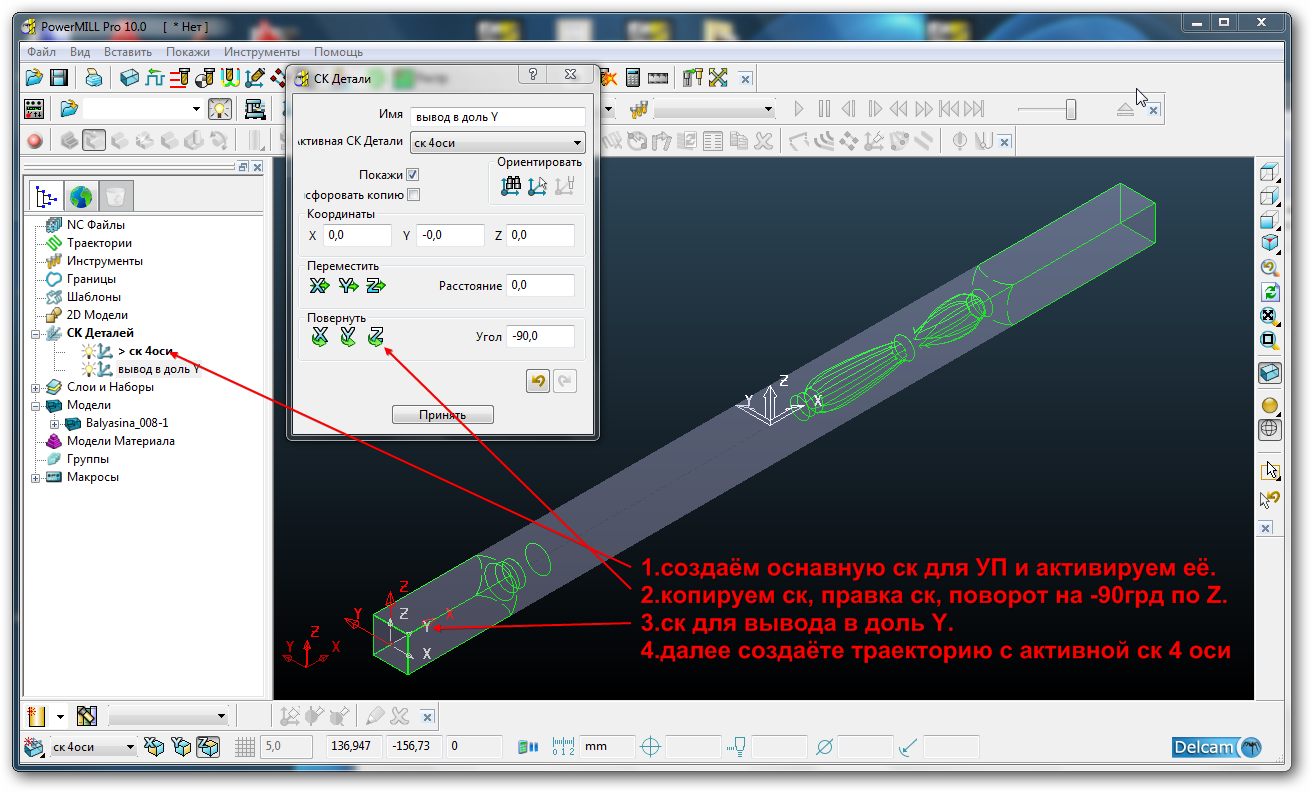Open the recycle bin tab in explorer

tap(115, 195)
